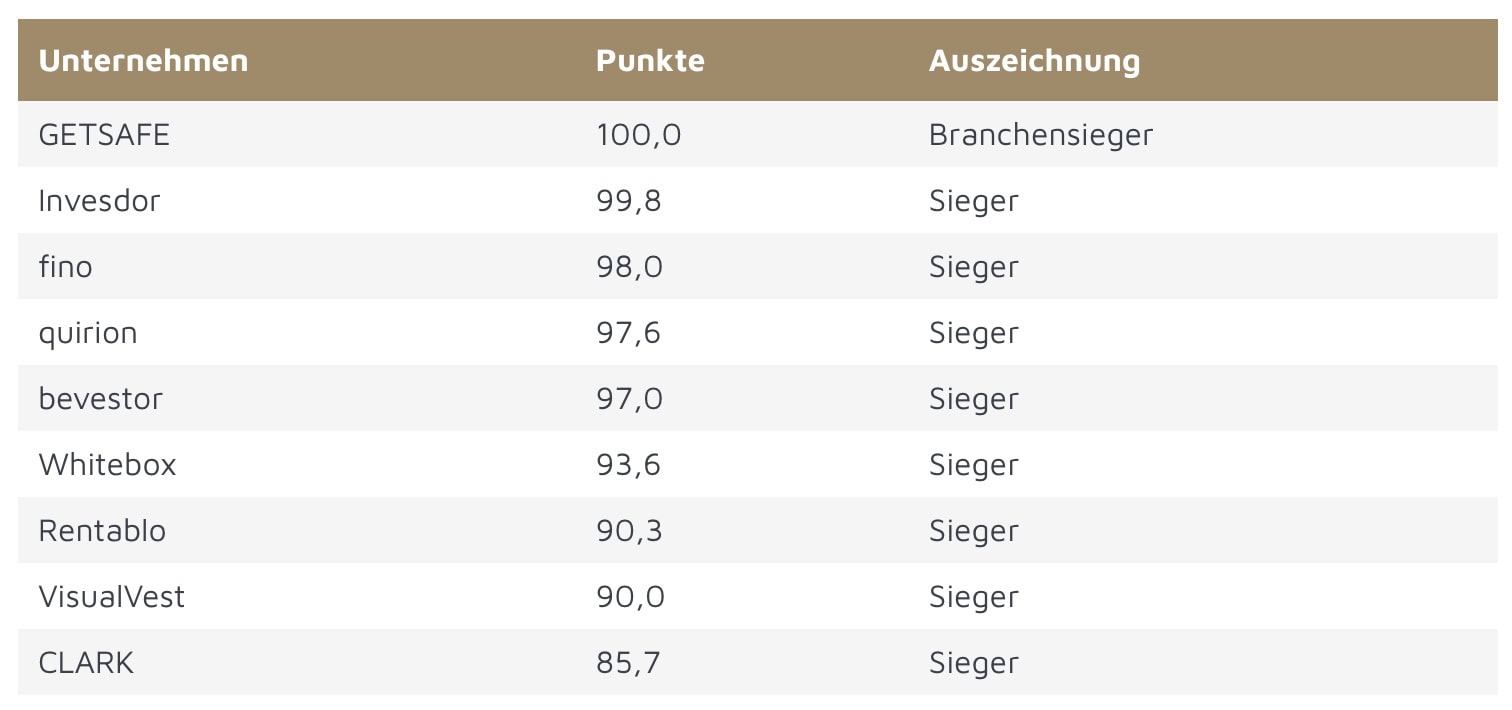Click the Branchensieger award text
Image resolution: width=1512 pixels, height=710 pixels.
tap(1041, 134)
